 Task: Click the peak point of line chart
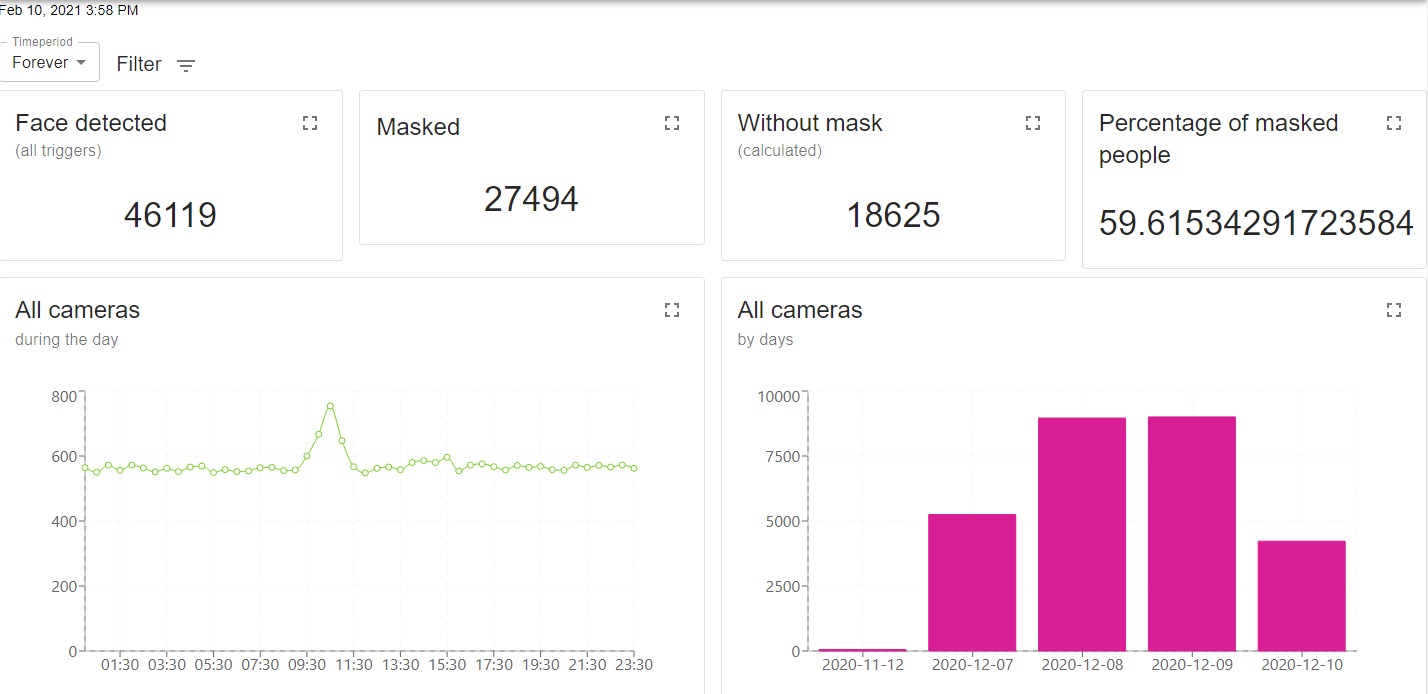point(330,406)
